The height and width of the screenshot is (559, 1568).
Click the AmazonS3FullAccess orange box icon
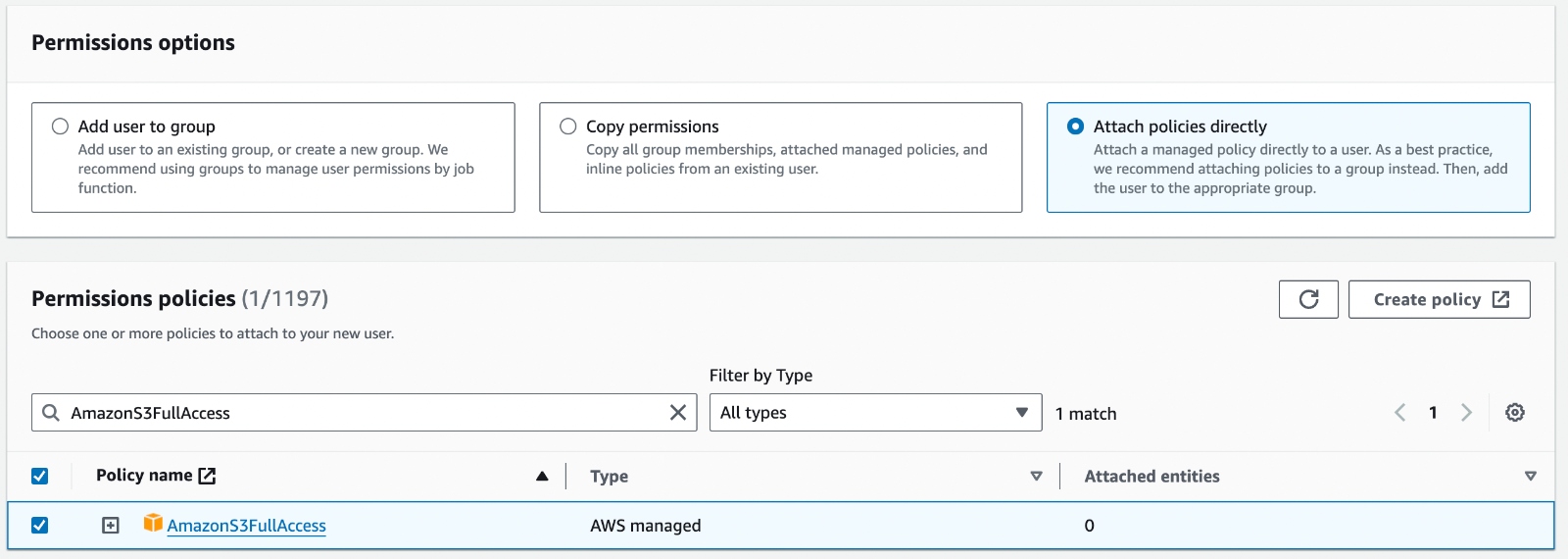pyautogui.click(x=153, y=523)
